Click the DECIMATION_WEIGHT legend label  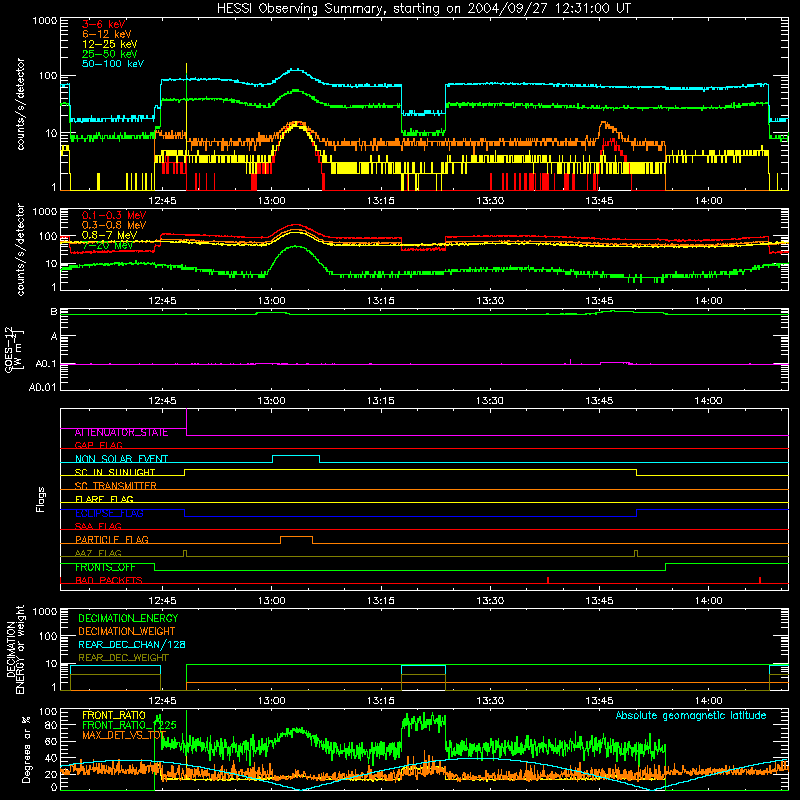point(127,631)
